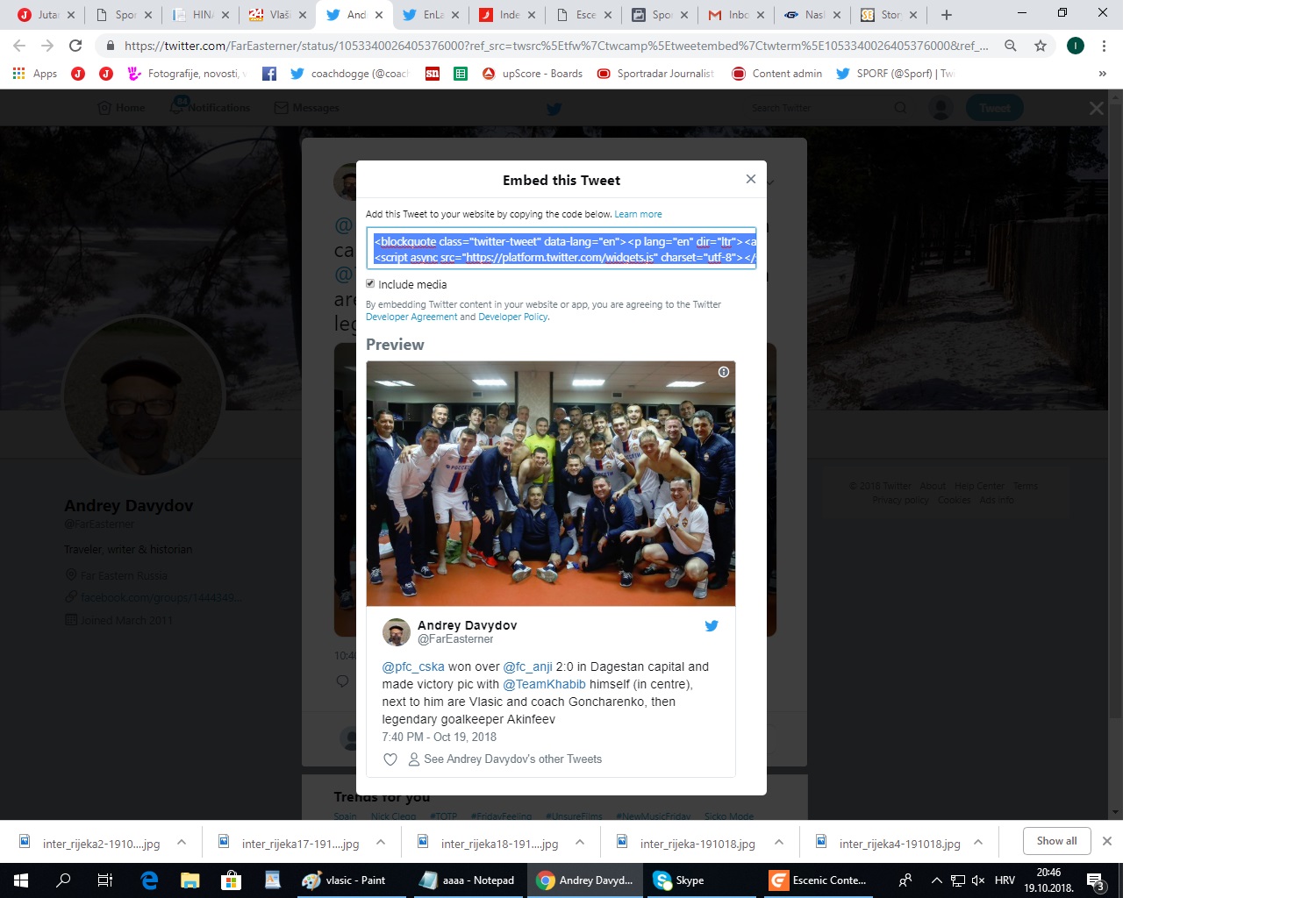Show more bookmarks with the overflow chevron
The width and height of the screenshot is (1316, 898).
tap(1102, 74)
